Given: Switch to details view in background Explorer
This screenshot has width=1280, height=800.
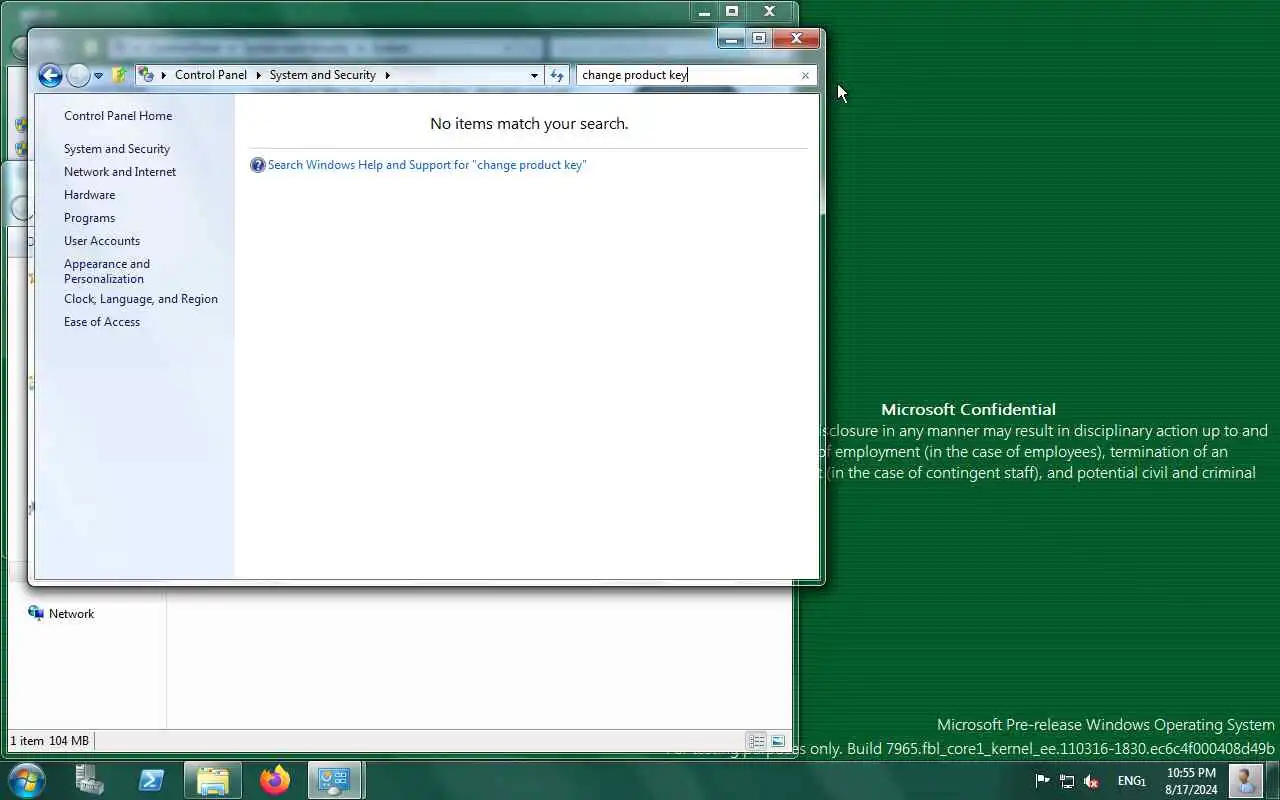Looking at the screenshot, I should click(757, 741).
